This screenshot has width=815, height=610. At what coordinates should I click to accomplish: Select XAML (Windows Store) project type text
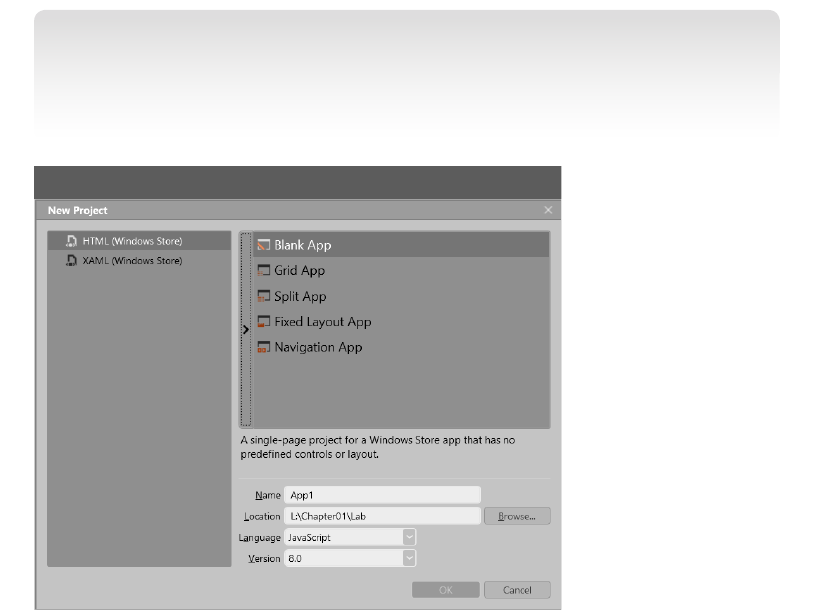click(133, 260)
